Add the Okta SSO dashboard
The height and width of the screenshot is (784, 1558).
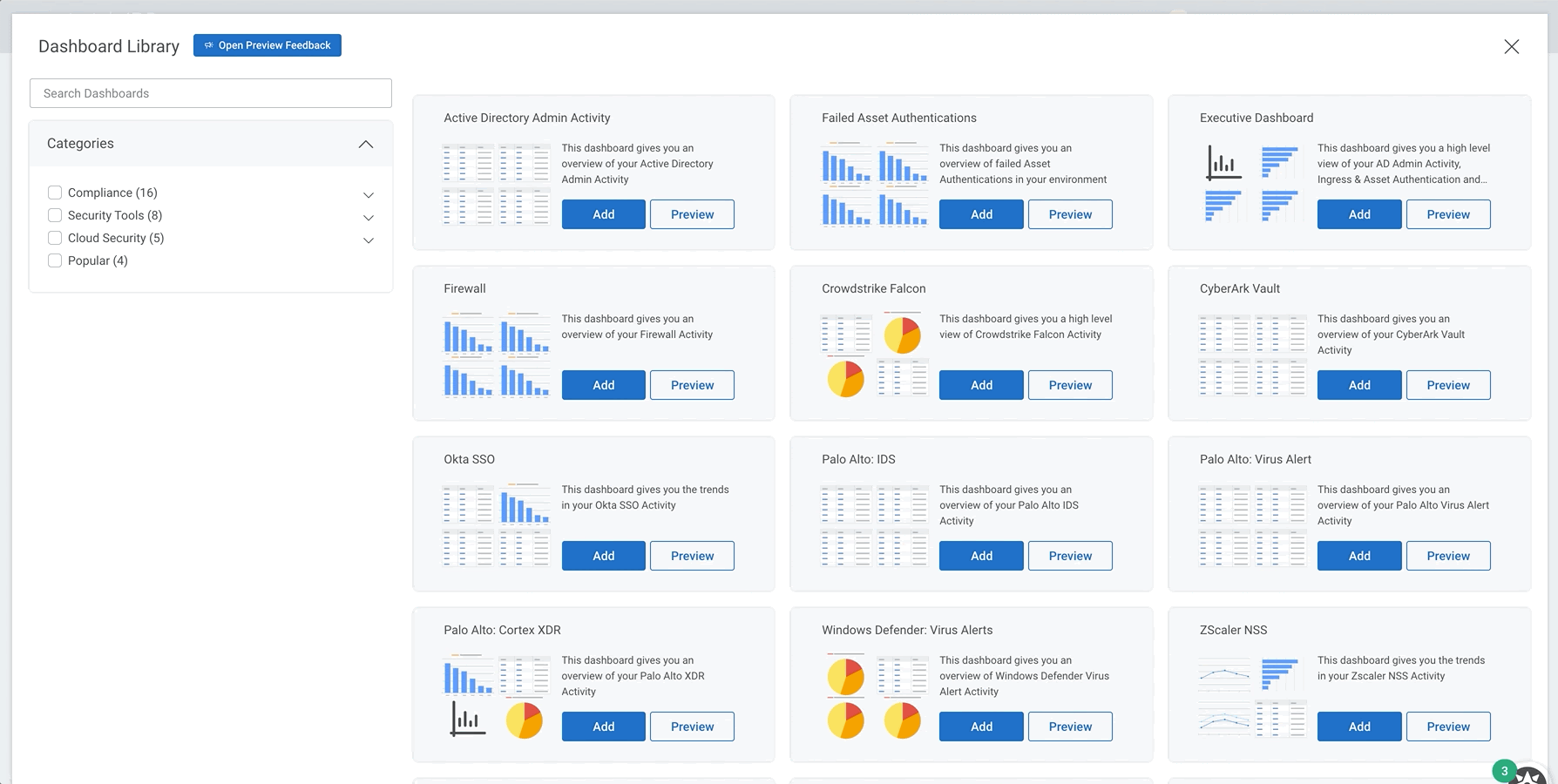[x=603, y=556]
